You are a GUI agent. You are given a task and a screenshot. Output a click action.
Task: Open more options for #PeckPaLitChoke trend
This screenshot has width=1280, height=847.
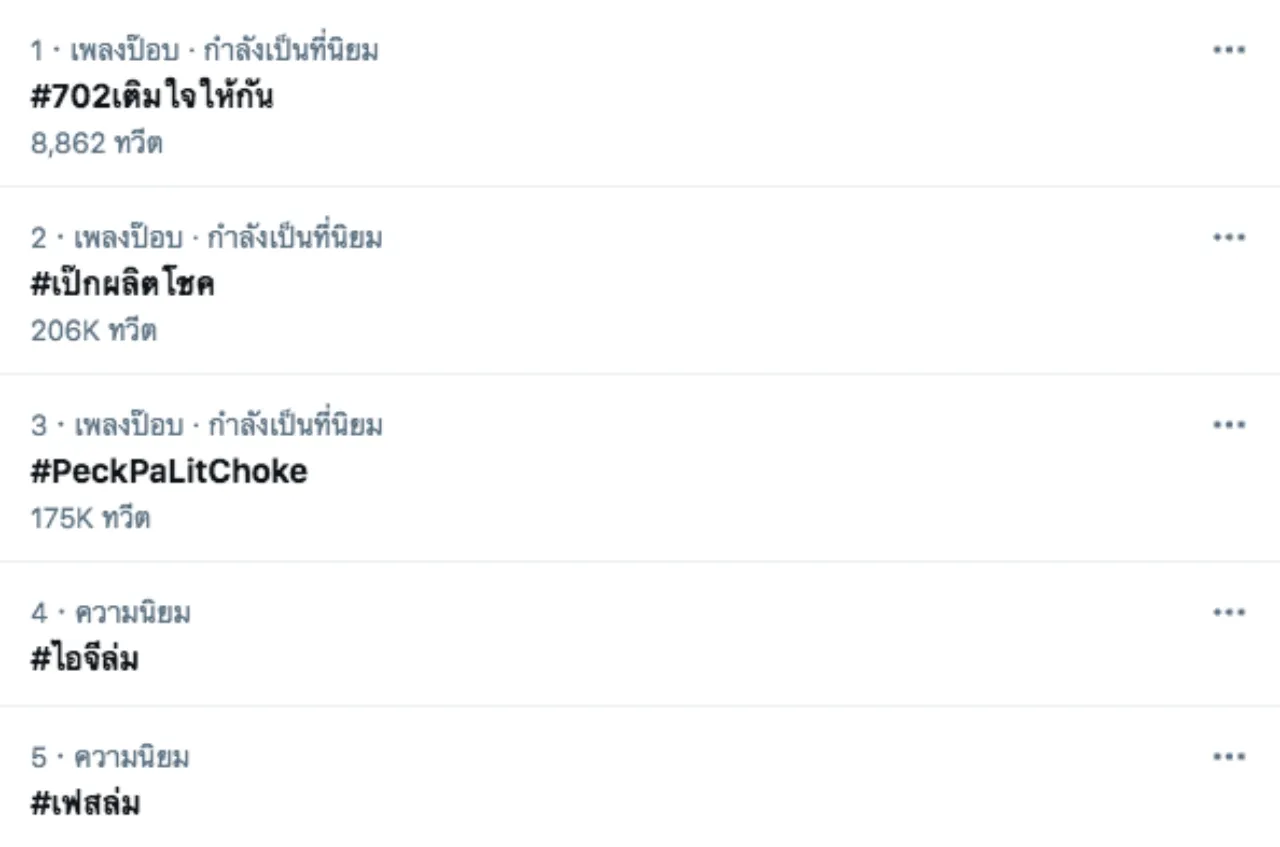pyautogui.click(x=1228, y=425)
